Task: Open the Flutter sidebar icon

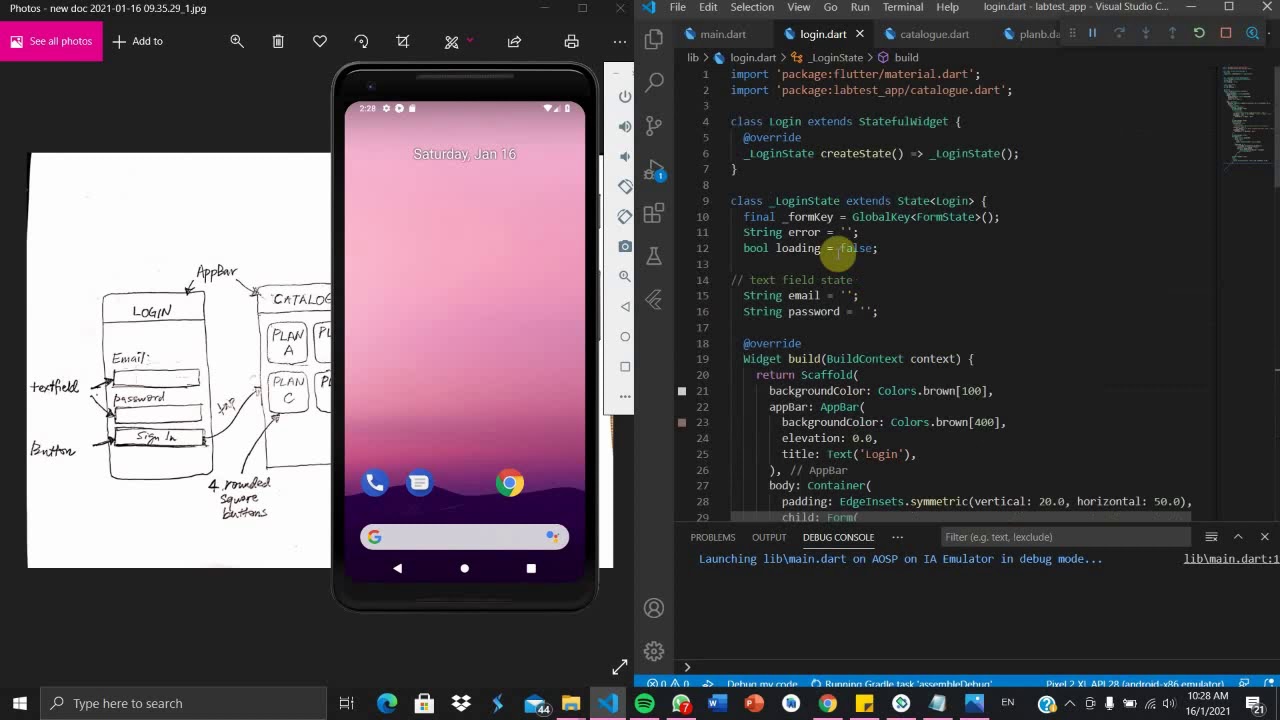Action: (x=654, y=299)
